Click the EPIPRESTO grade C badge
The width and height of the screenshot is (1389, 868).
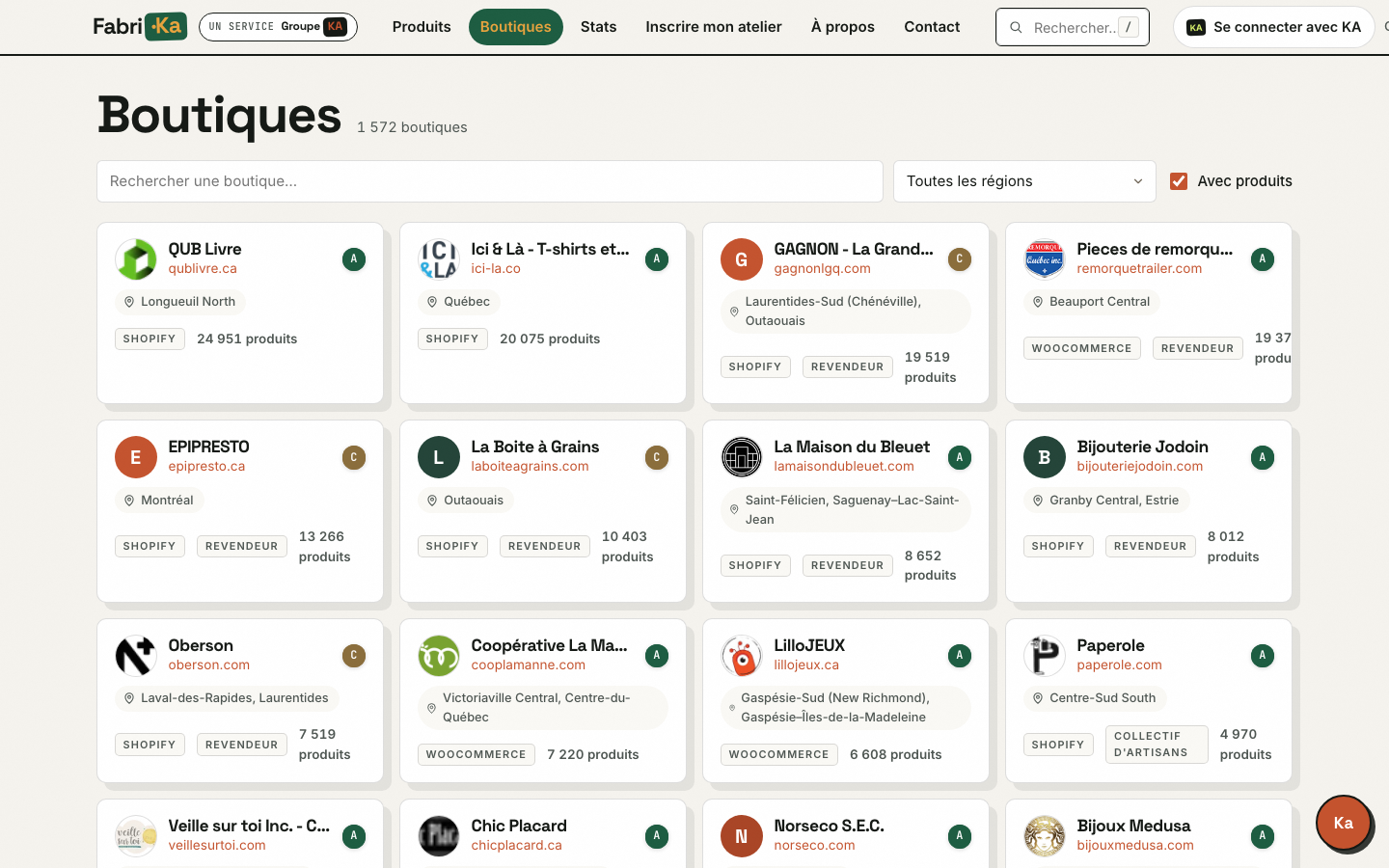click(354, 457)
